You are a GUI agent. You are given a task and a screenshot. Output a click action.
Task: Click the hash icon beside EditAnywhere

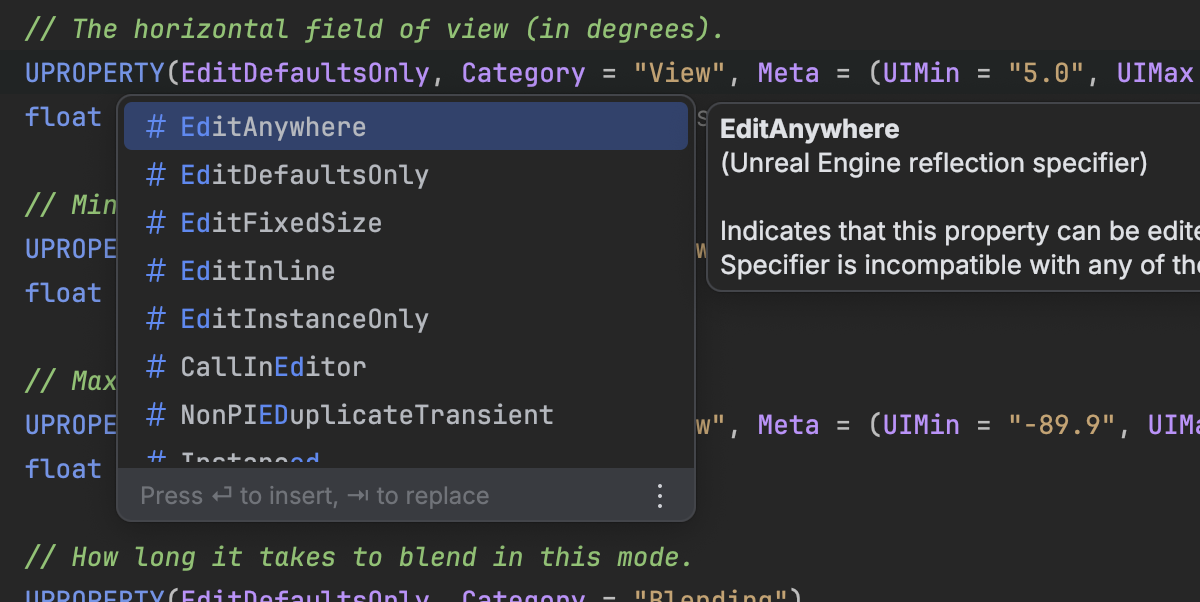click(x=156, y=127)
